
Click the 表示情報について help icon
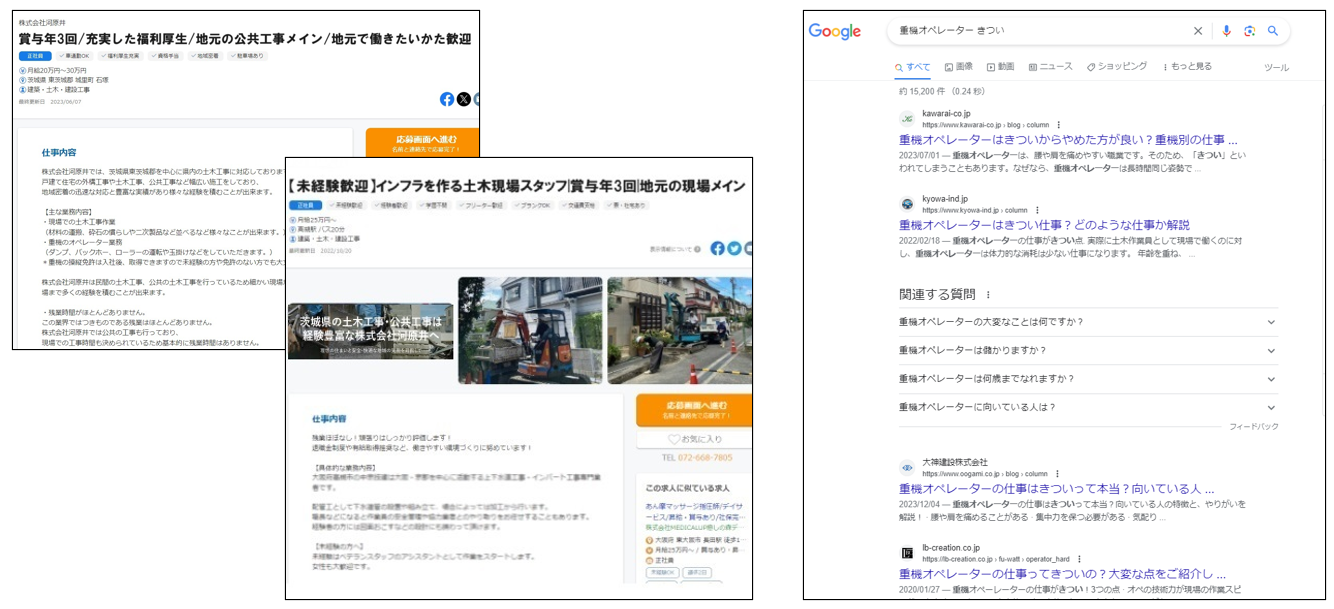click(697, 248)
